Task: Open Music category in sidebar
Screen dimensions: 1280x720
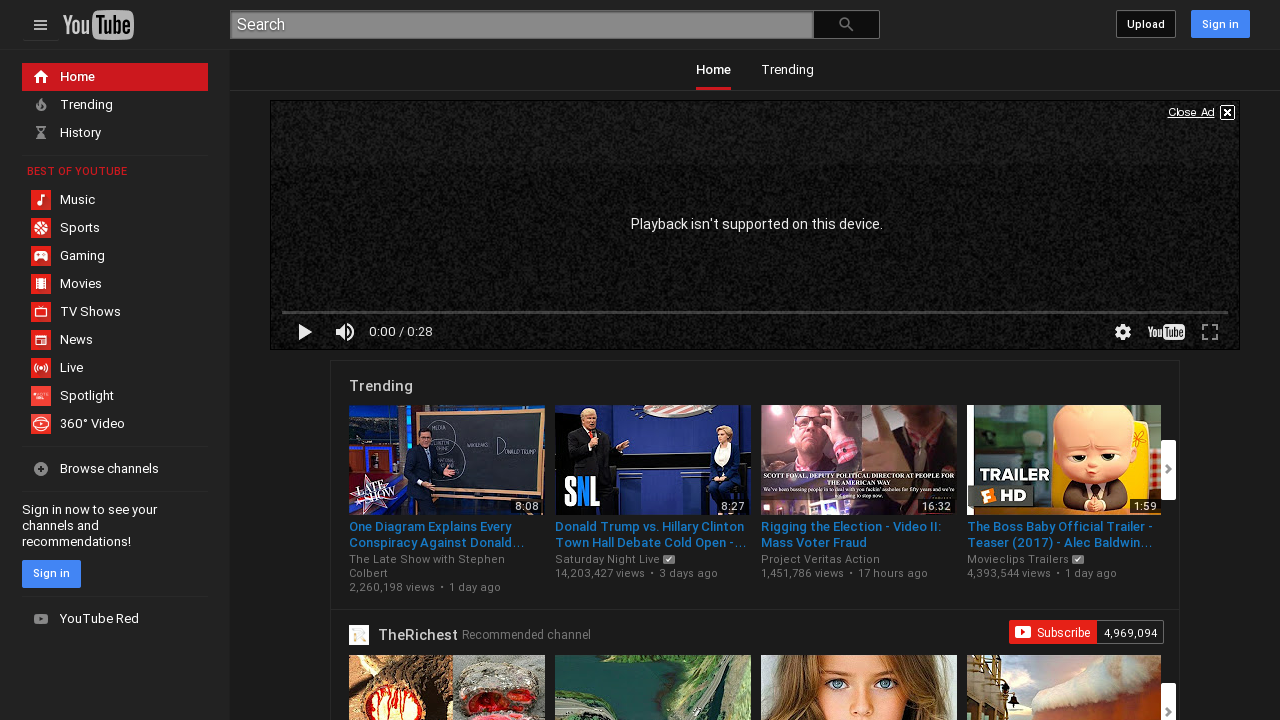Action: tap(115, 200)
